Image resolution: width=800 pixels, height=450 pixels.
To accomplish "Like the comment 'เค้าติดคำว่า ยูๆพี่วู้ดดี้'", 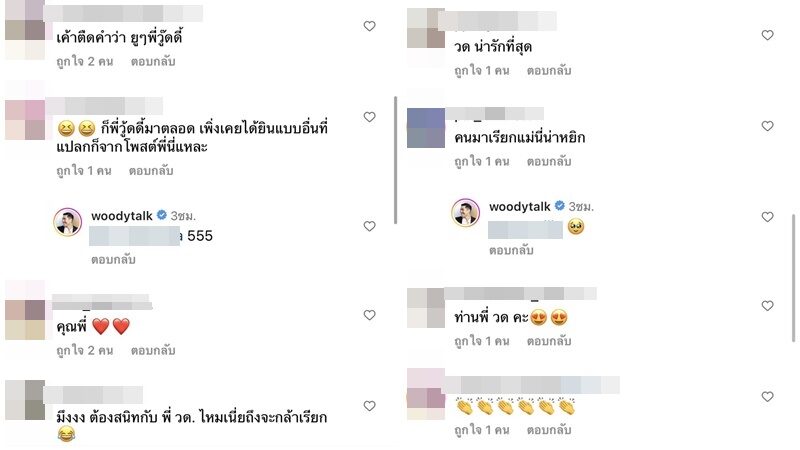I will pos(369,26).
